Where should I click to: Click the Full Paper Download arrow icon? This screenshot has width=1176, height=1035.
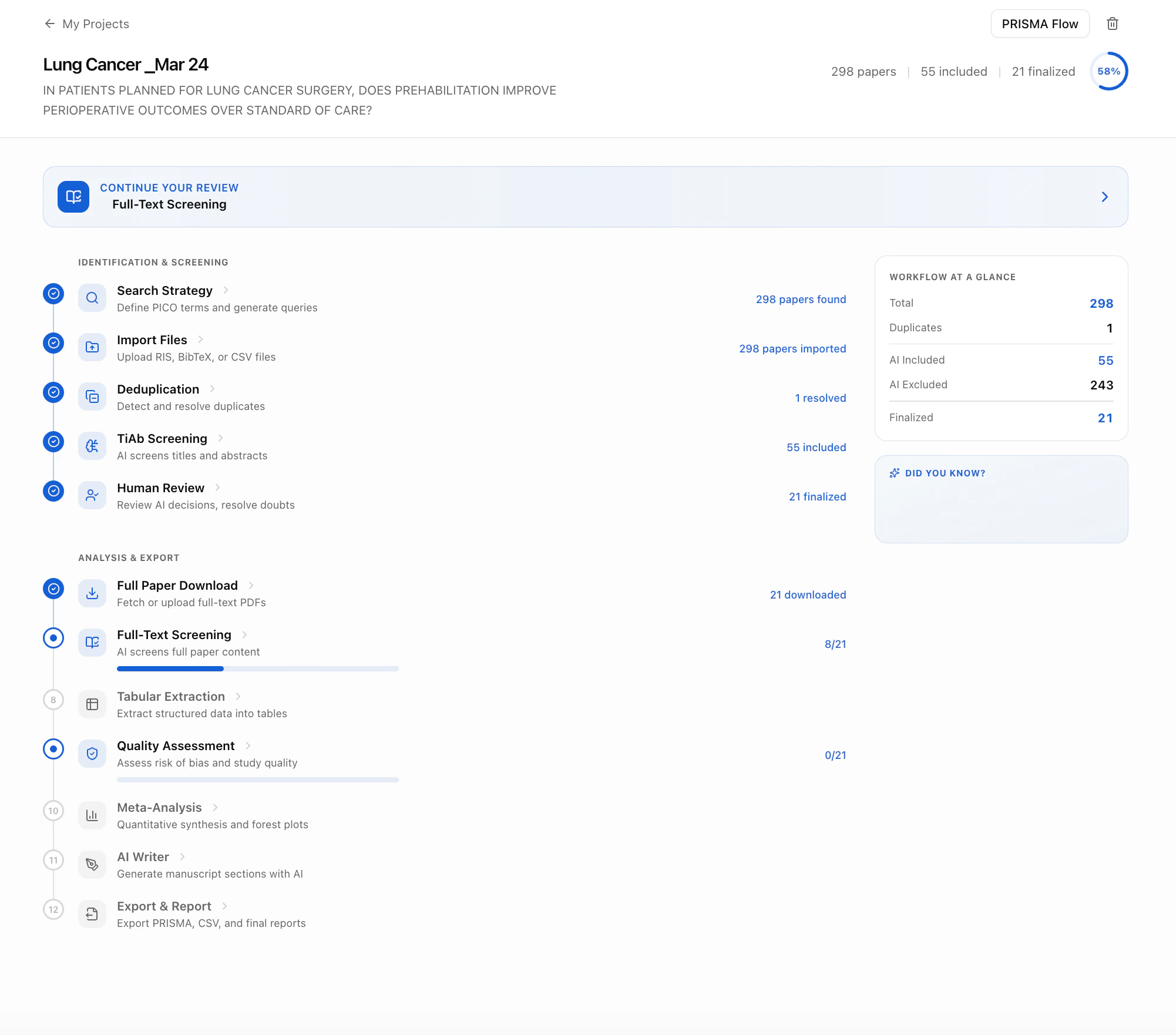coord(92,593)
